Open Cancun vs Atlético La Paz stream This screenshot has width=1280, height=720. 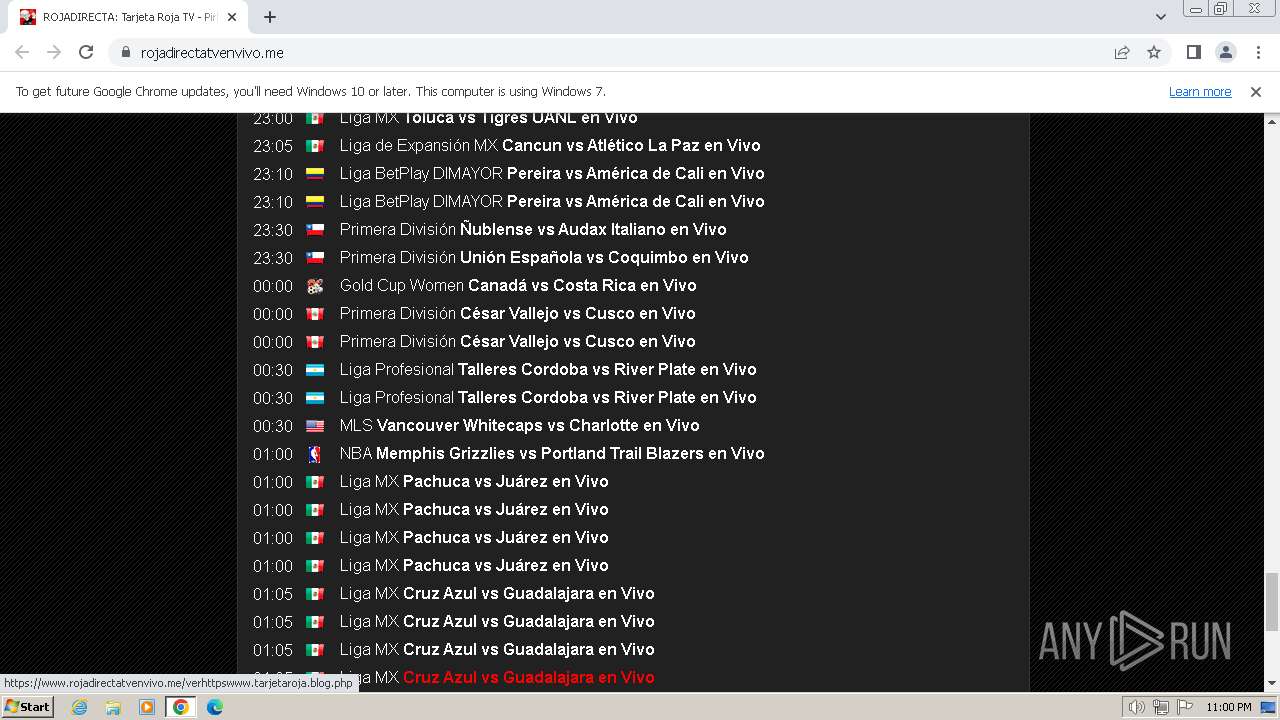(x=631, y=145)
